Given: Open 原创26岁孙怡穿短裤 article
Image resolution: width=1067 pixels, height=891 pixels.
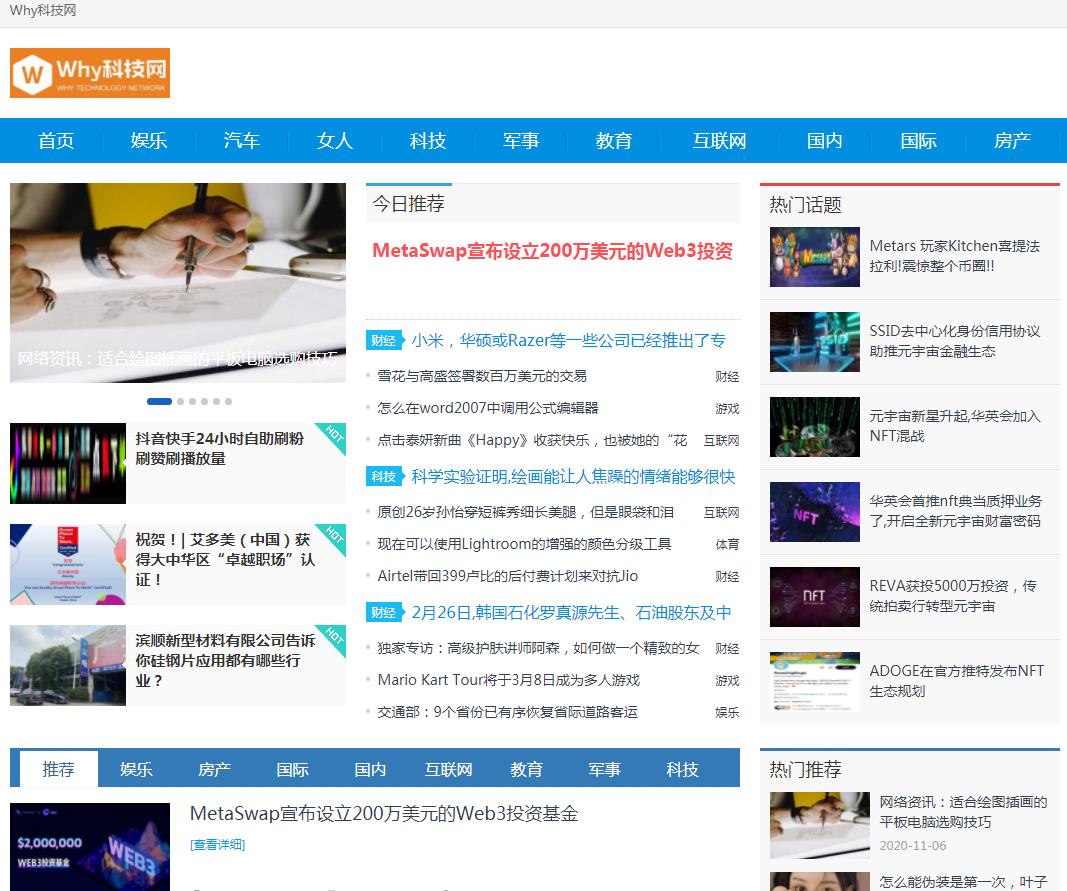Looking at the screenshot, I should [x=526, y=512].
